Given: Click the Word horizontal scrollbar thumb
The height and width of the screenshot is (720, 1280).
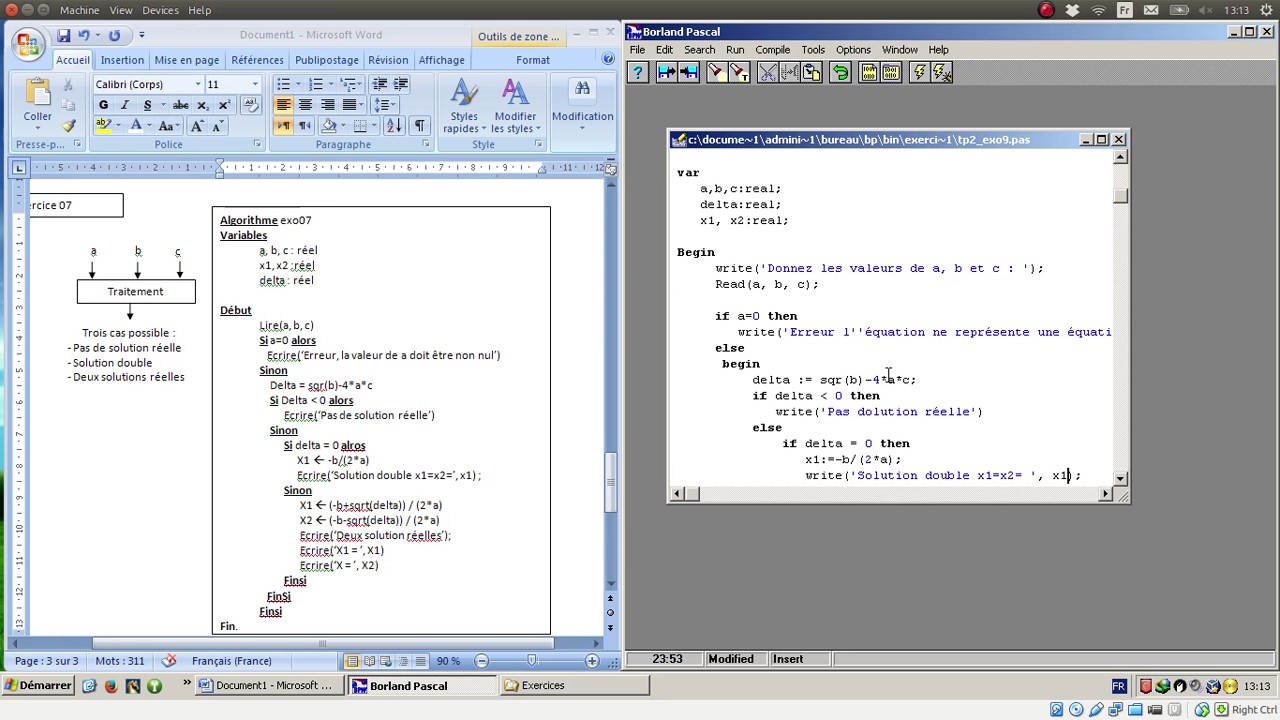Looking at the screenshot, I should (x=323, y=643).
